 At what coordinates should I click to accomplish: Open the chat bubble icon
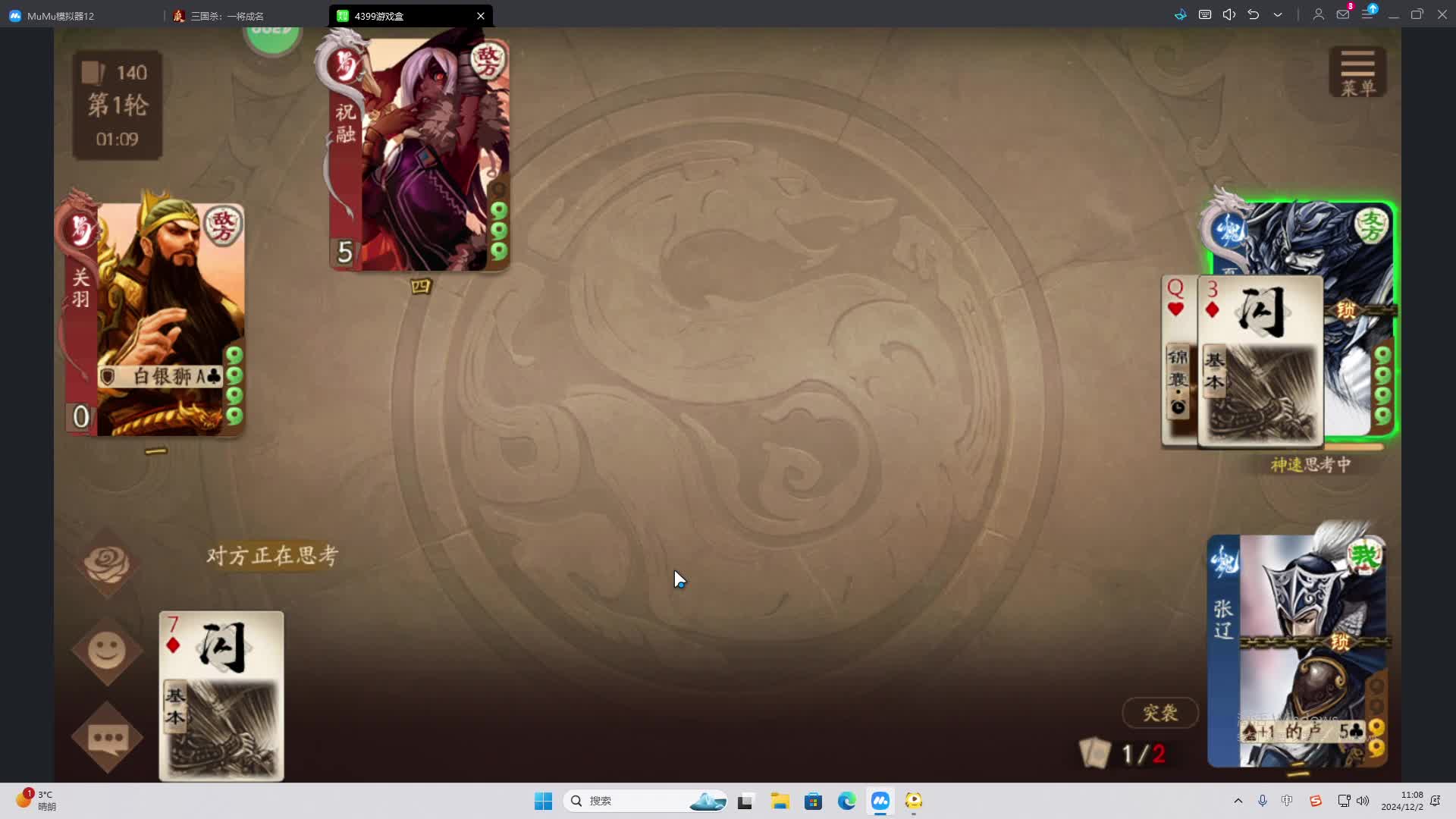pos(107,737)
